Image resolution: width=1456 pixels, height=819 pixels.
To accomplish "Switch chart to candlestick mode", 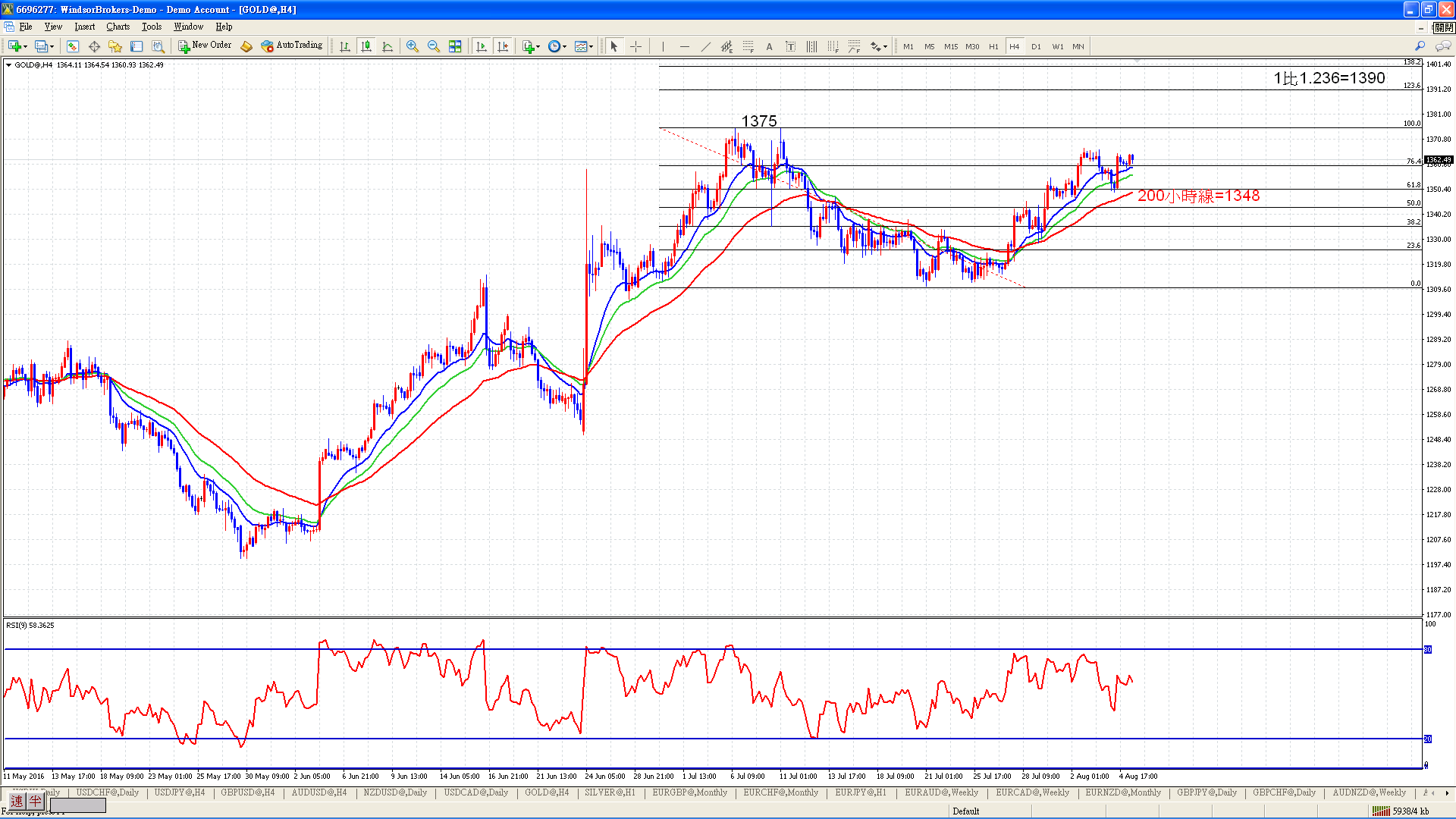I will (x=366, y=46).
